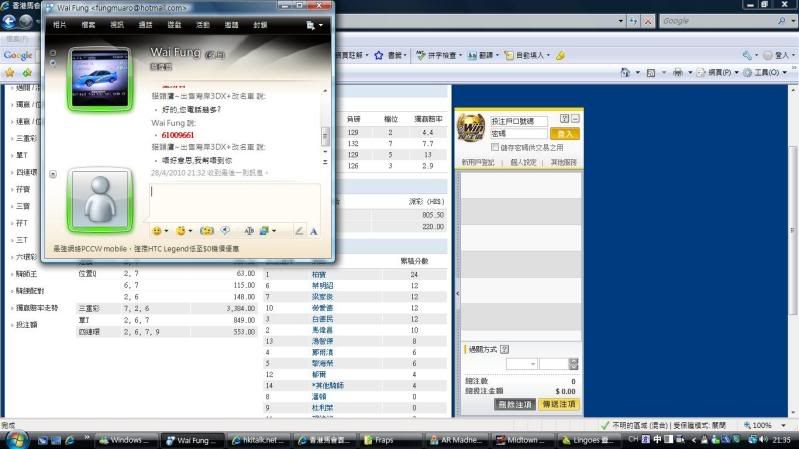The height and width of the screenshot is (449, 799).
Task: Open the 工具(O) tools dropdown
Action: coord(770,72)
